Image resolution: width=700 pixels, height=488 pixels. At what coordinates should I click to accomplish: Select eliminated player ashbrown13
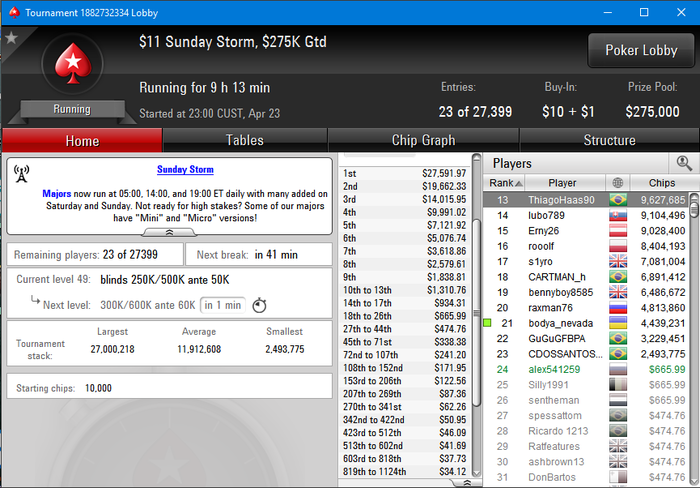587,462
